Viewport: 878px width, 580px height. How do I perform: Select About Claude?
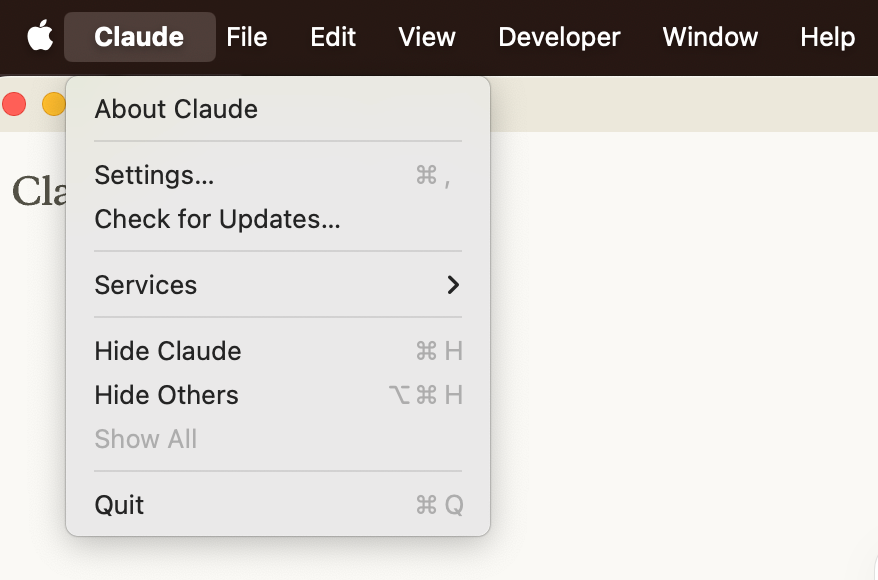point(176,109)
